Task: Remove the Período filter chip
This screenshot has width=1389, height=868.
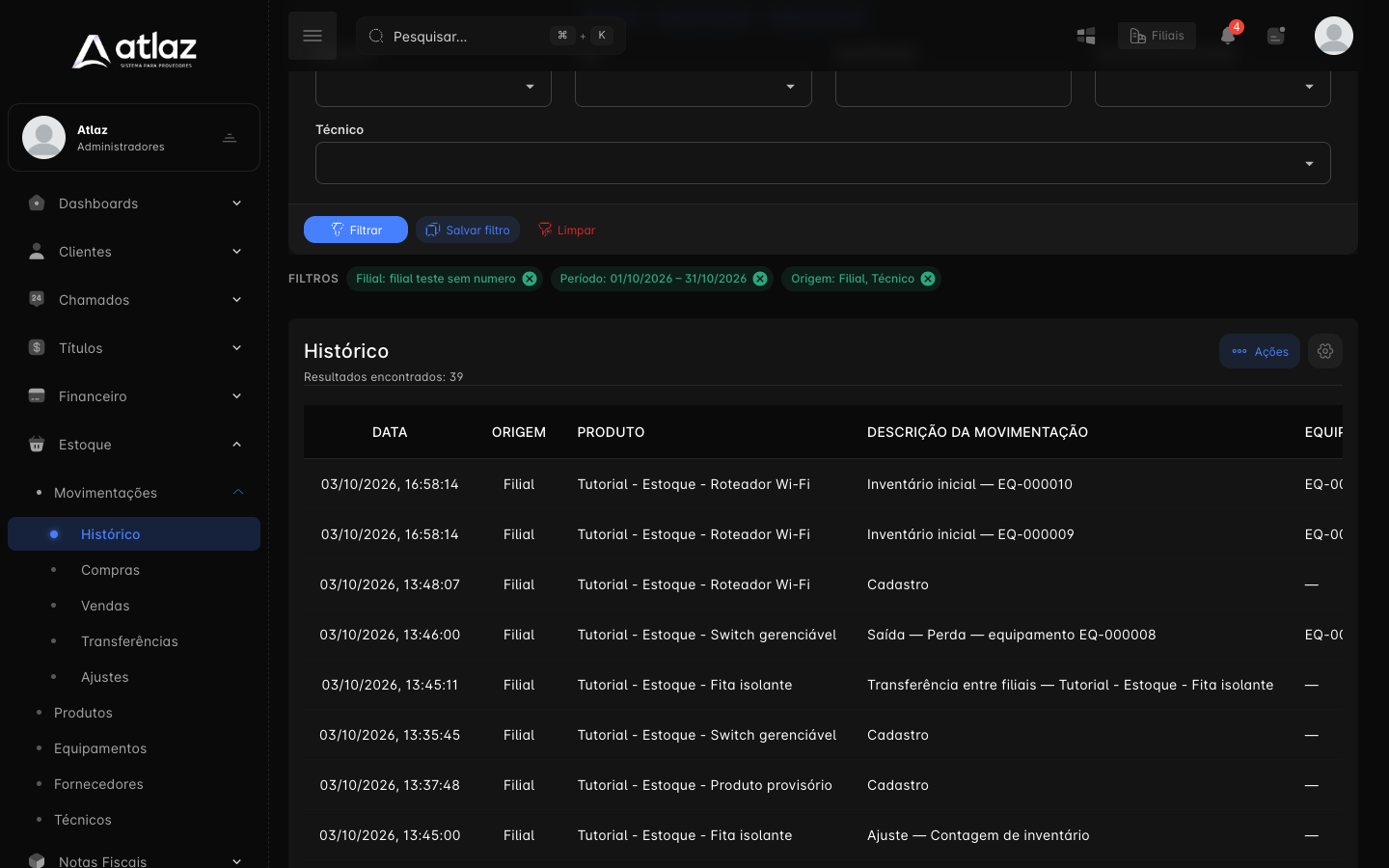Action: (760, 279)
